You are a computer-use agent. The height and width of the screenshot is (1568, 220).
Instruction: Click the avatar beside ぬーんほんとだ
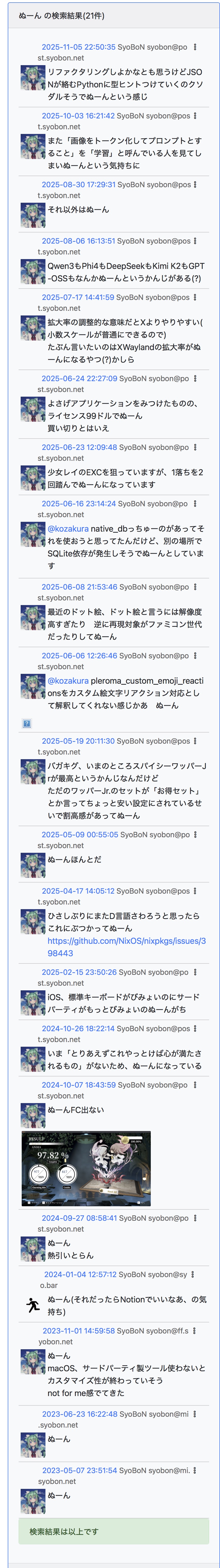click(x=33, y=865)
